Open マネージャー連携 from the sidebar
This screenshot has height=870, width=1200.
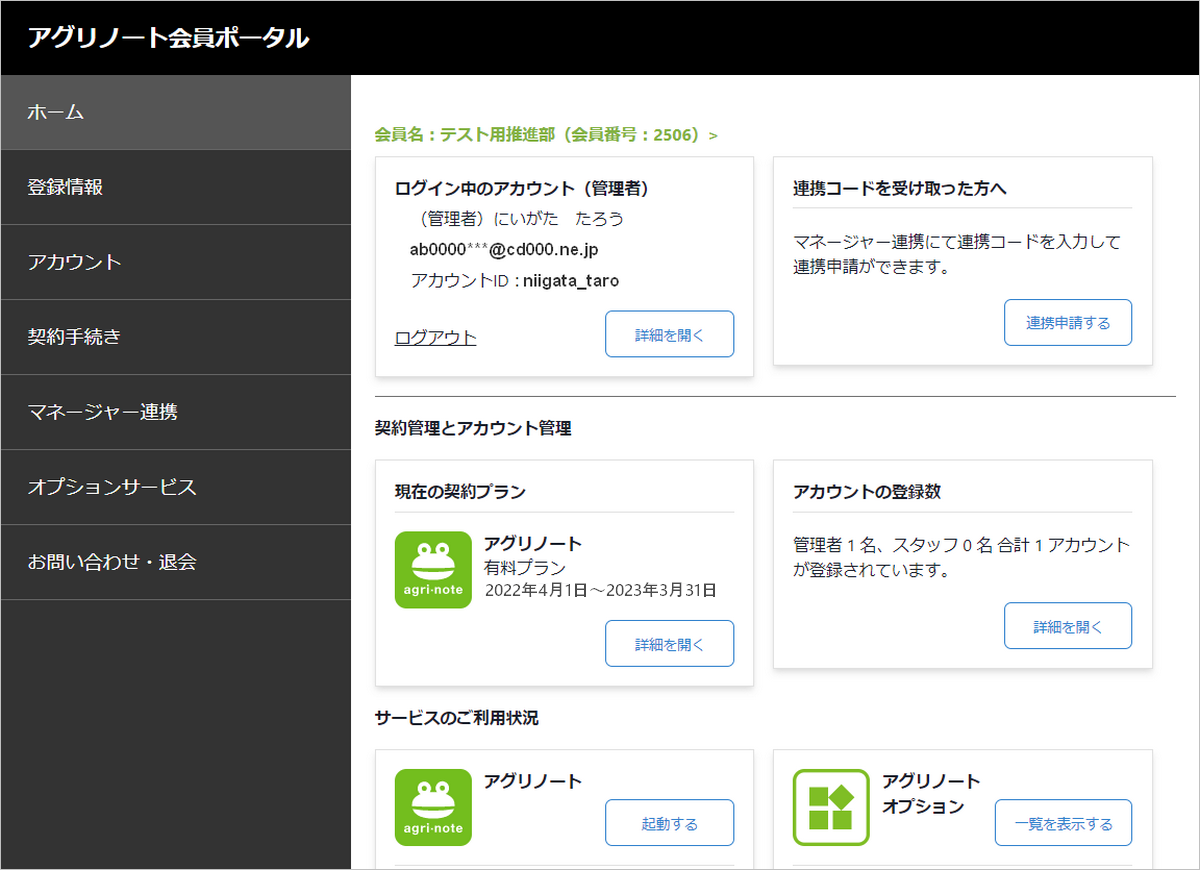tap(176, 412)
